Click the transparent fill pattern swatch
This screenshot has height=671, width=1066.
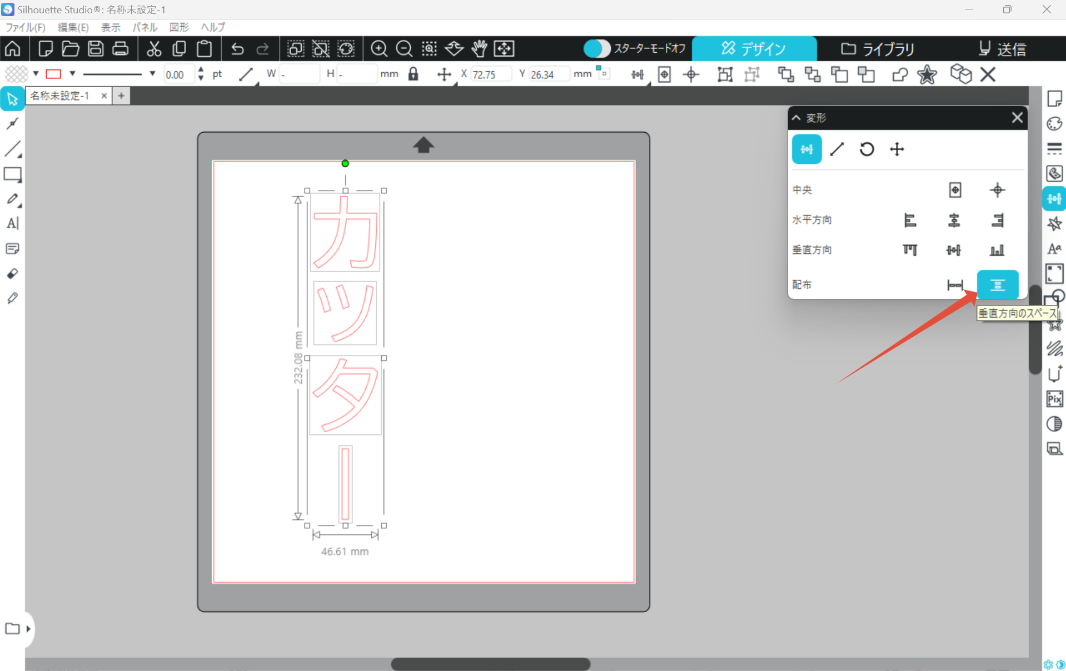coord(16,73)
